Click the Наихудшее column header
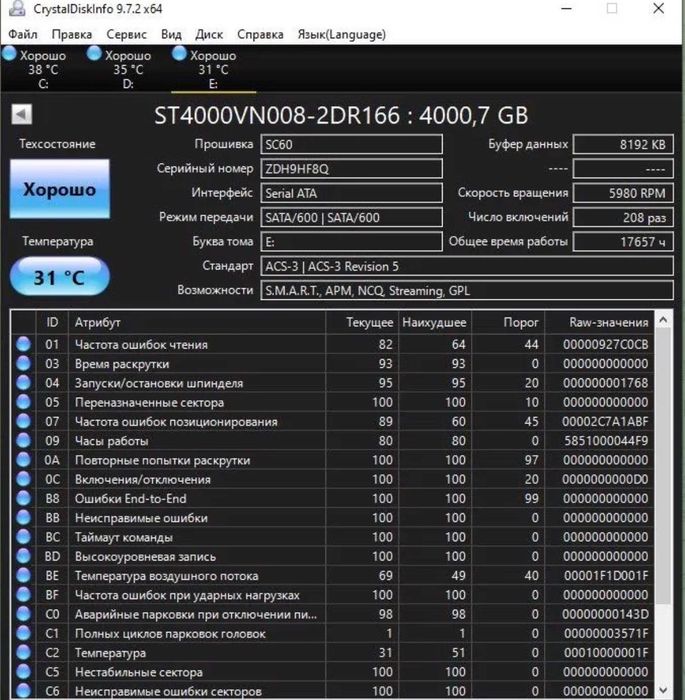This screenshot has width=685, height=700. (x=434, y=322)
